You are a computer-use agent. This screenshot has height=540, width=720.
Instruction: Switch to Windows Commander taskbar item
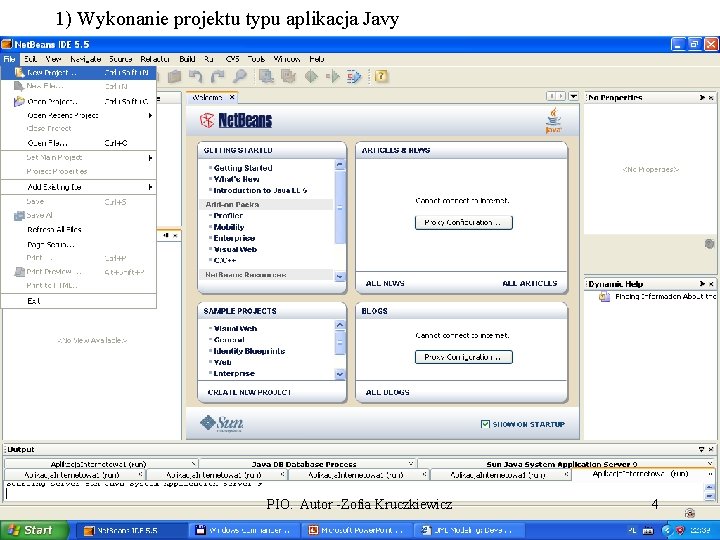click(x=244, y=530)
